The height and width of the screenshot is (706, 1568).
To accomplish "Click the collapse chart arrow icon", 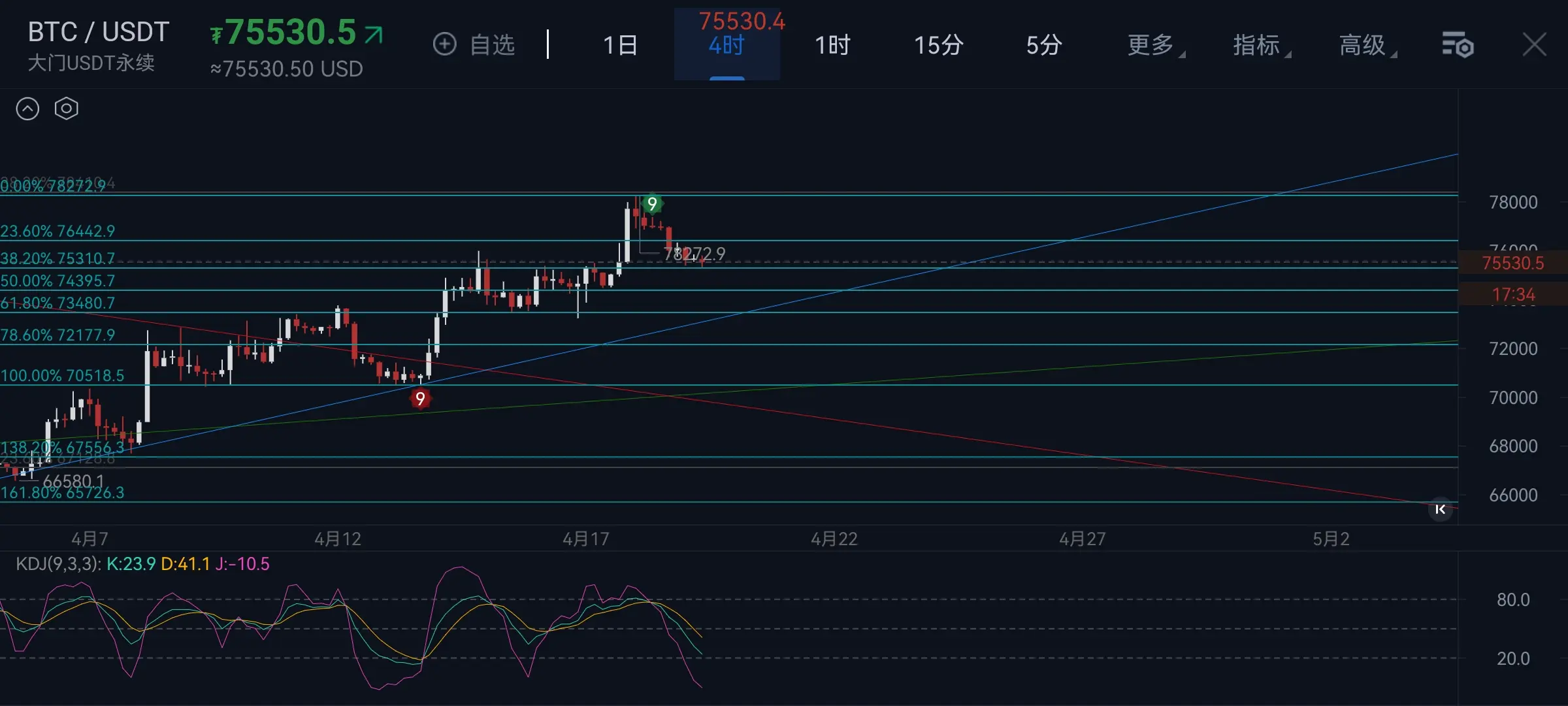I will pos(27,109).
